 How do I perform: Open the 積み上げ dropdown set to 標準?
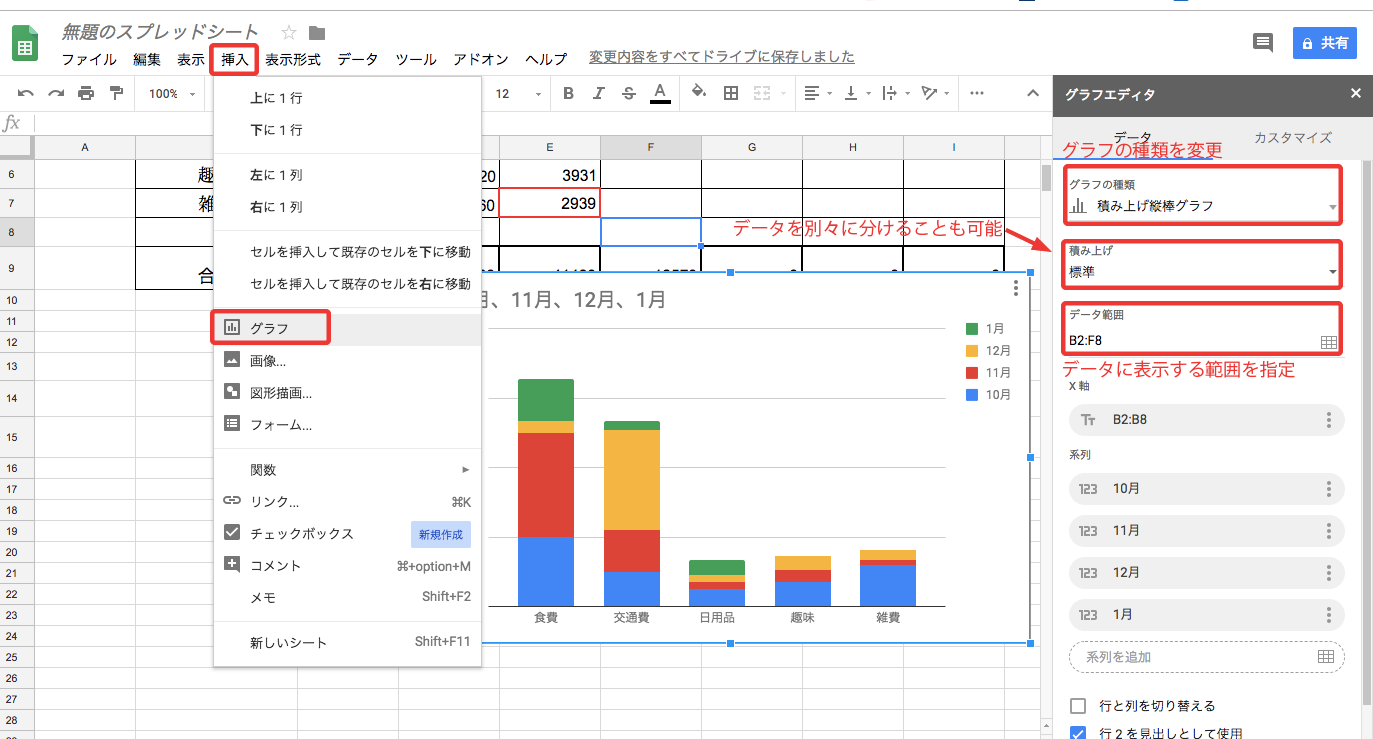(x=1203, y=272)
